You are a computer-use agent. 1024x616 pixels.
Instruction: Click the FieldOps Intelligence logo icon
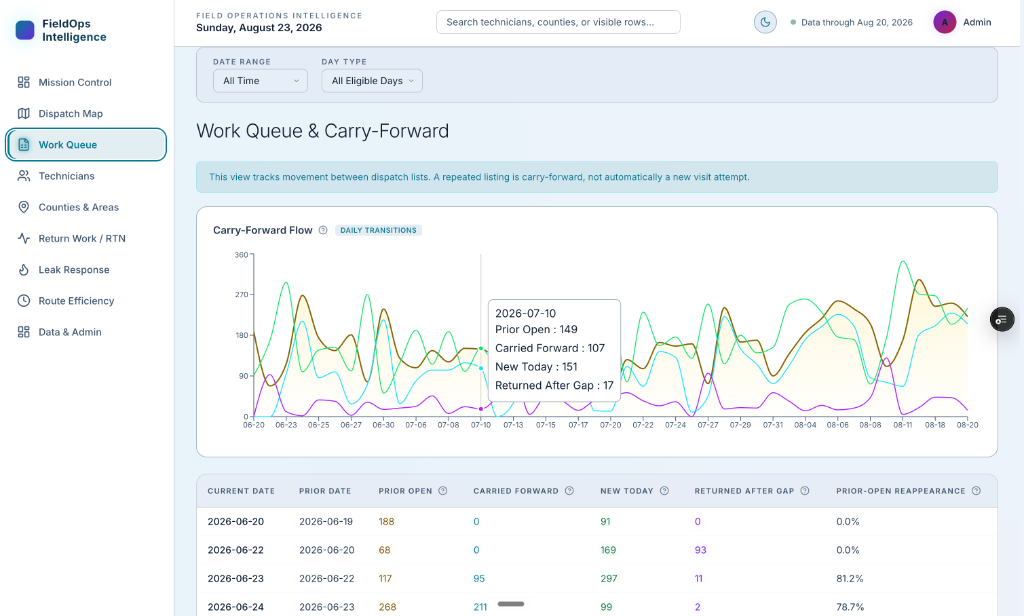pyautogui.click(x=25, y=30)
